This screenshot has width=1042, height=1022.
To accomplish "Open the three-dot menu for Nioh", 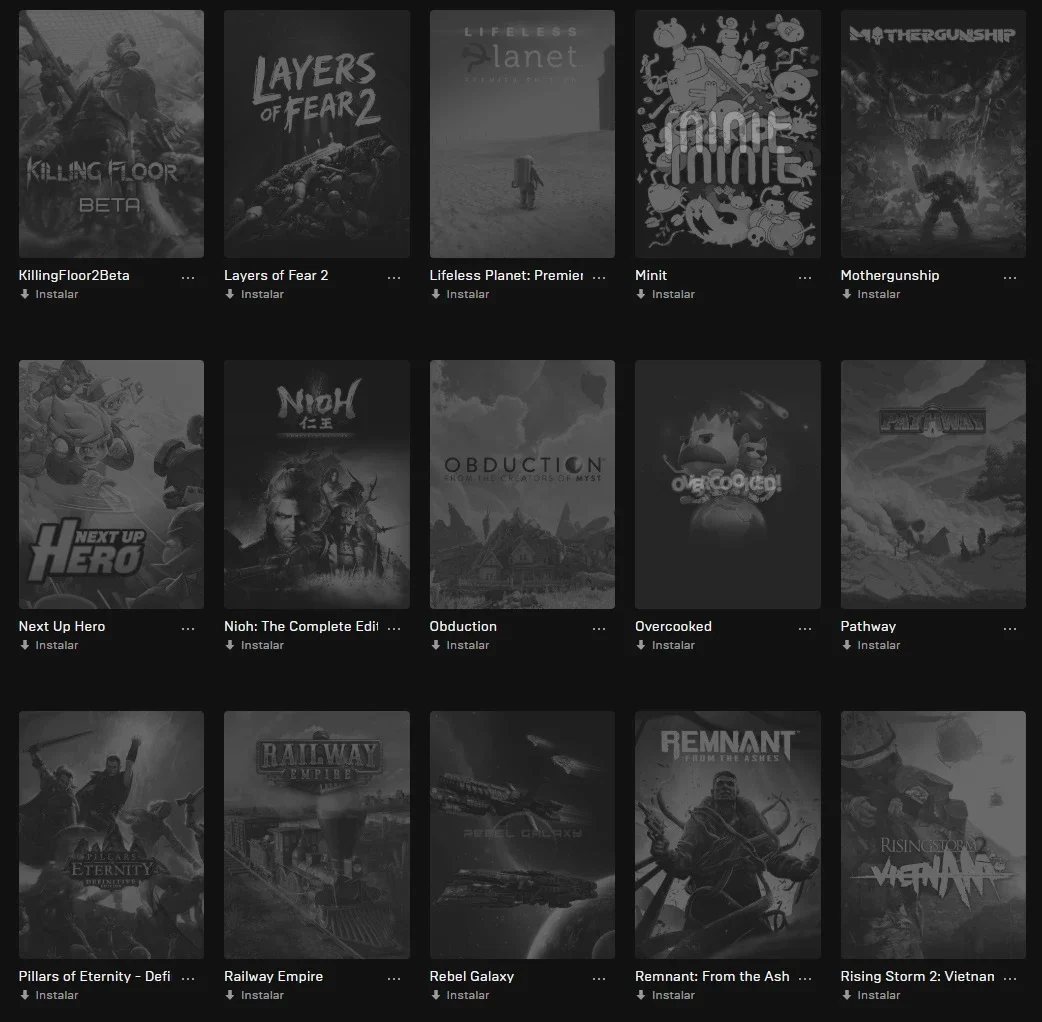I will 393,628.
